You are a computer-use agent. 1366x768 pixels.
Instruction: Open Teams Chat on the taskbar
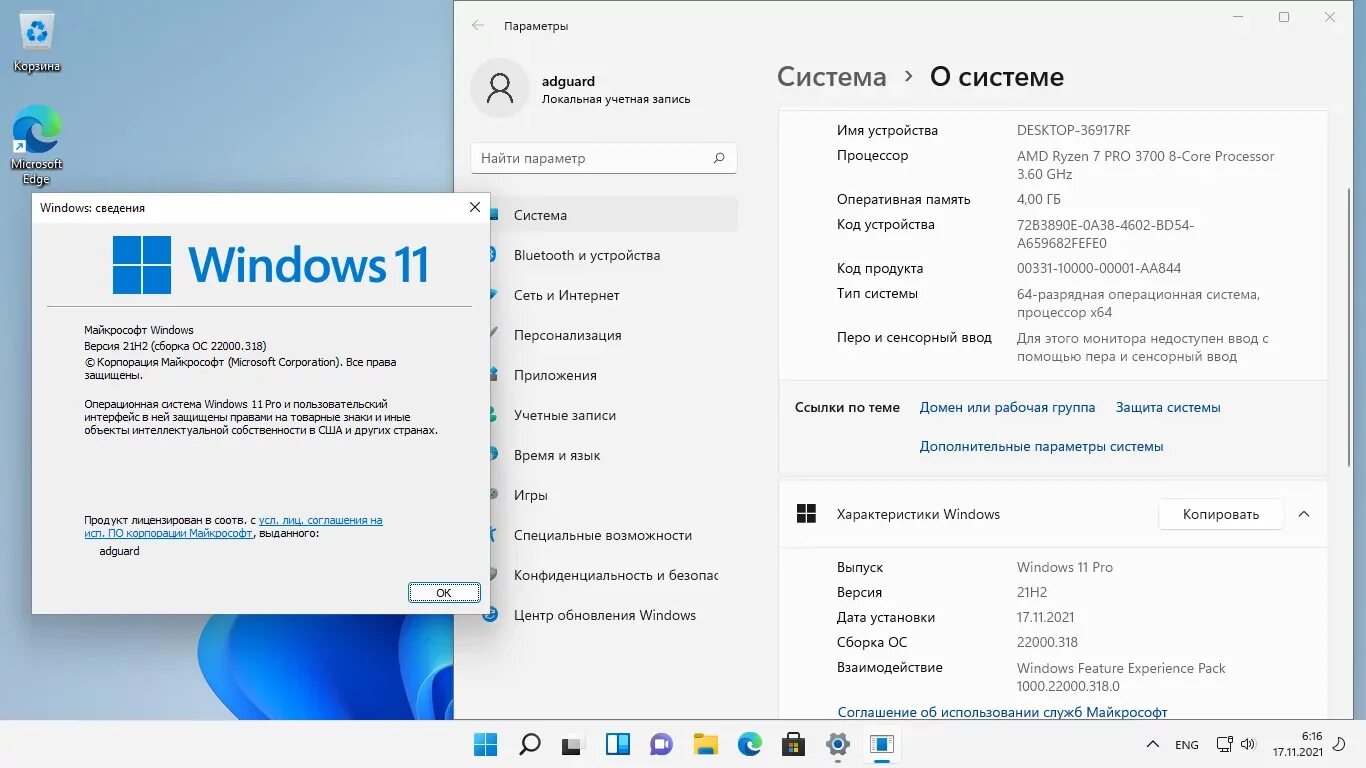(661, 744)
